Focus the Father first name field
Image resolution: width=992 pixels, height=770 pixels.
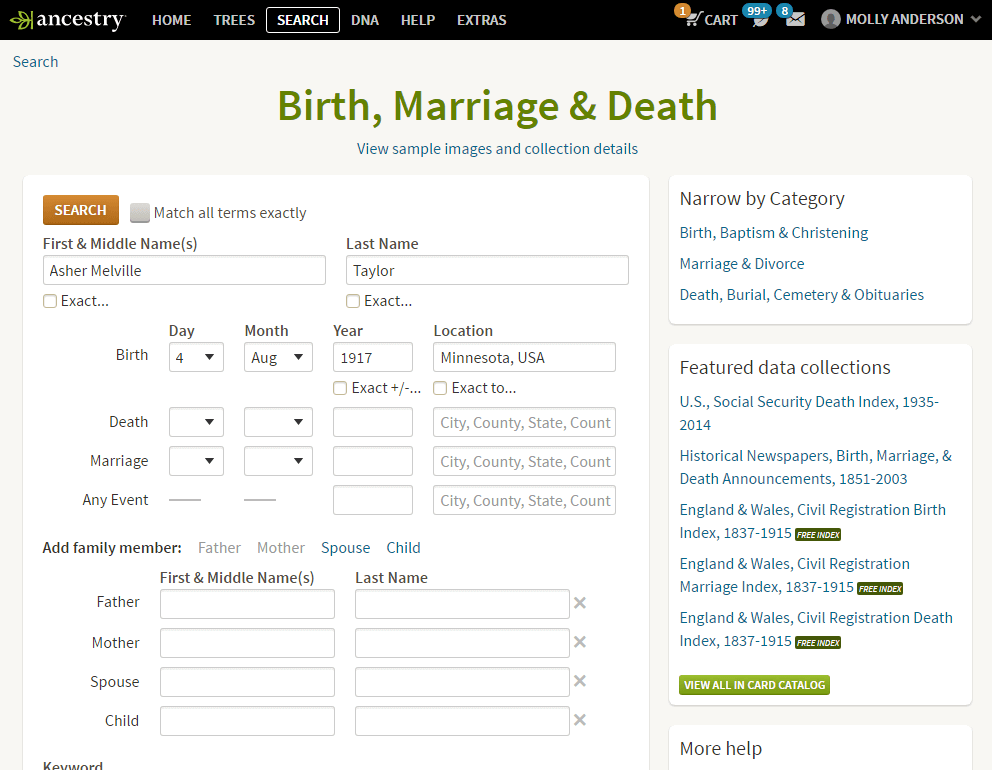(247, 604)
